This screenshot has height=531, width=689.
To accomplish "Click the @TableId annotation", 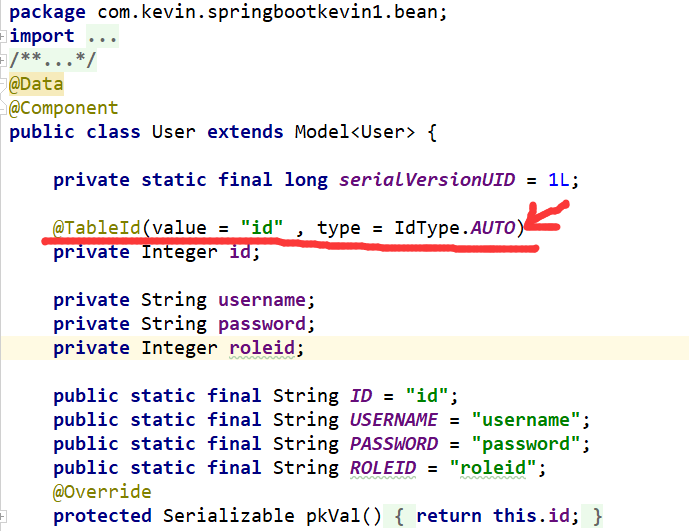I will tap(97, 228).
